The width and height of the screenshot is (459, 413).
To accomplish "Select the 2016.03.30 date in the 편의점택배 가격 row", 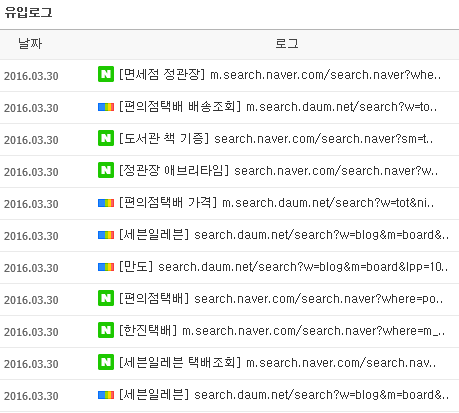I will click(31, 204).
